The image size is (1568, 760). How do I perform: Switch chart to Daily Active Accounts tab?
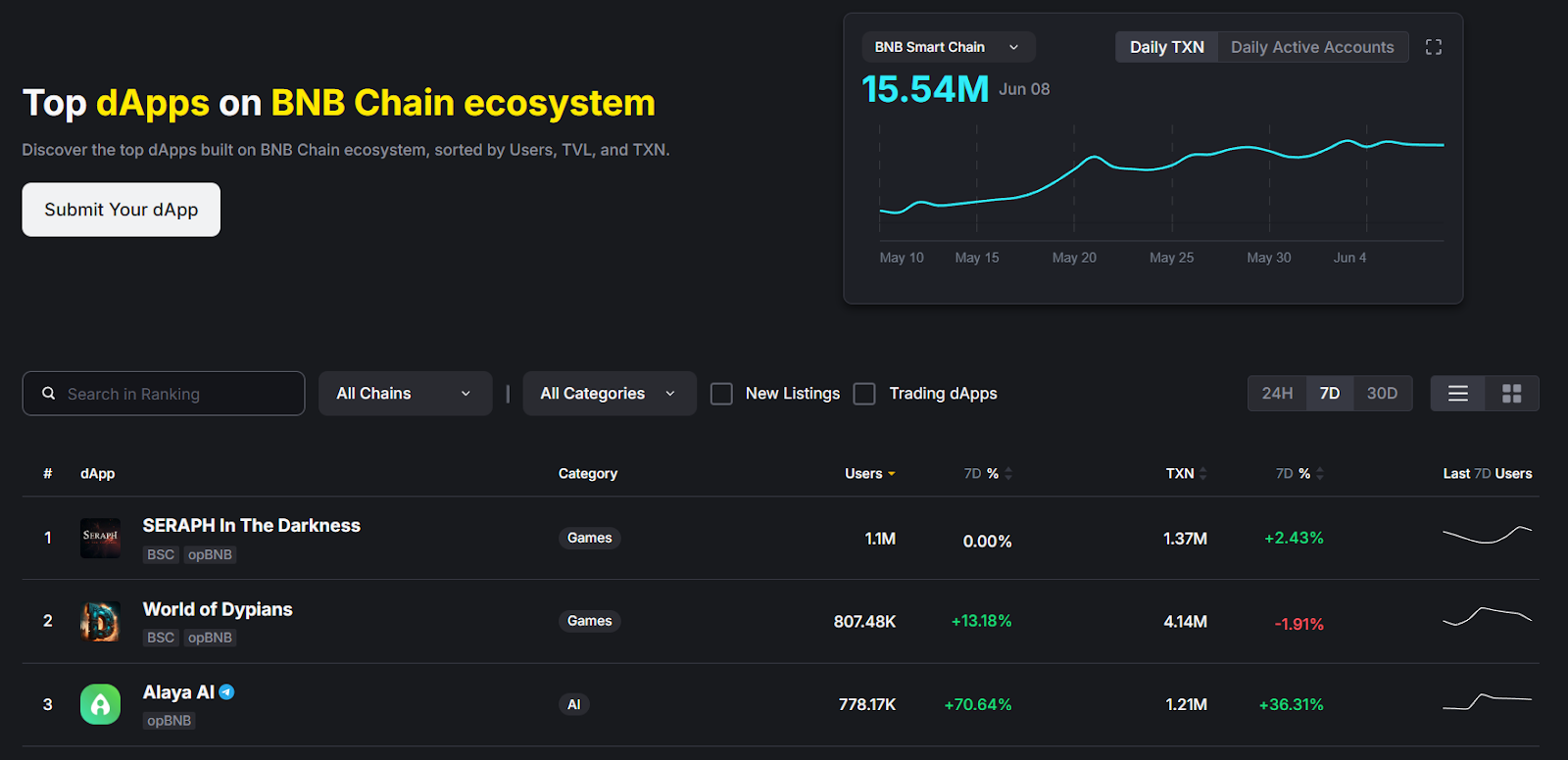pyautogui.click(x=1312, y=47)
